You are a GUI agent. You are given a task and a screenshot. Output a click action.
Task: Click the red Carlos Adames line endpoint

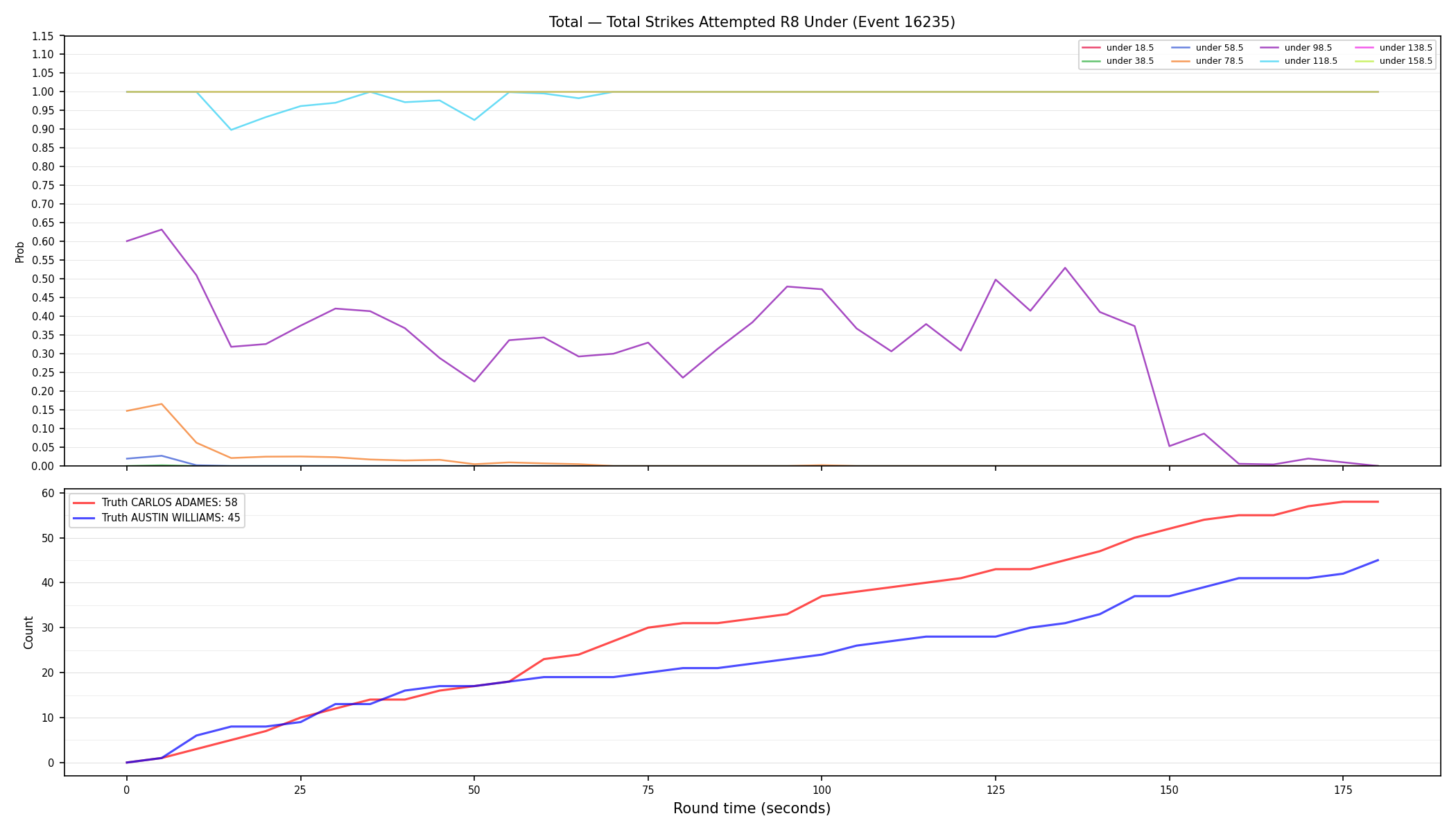pos(1378,501)
